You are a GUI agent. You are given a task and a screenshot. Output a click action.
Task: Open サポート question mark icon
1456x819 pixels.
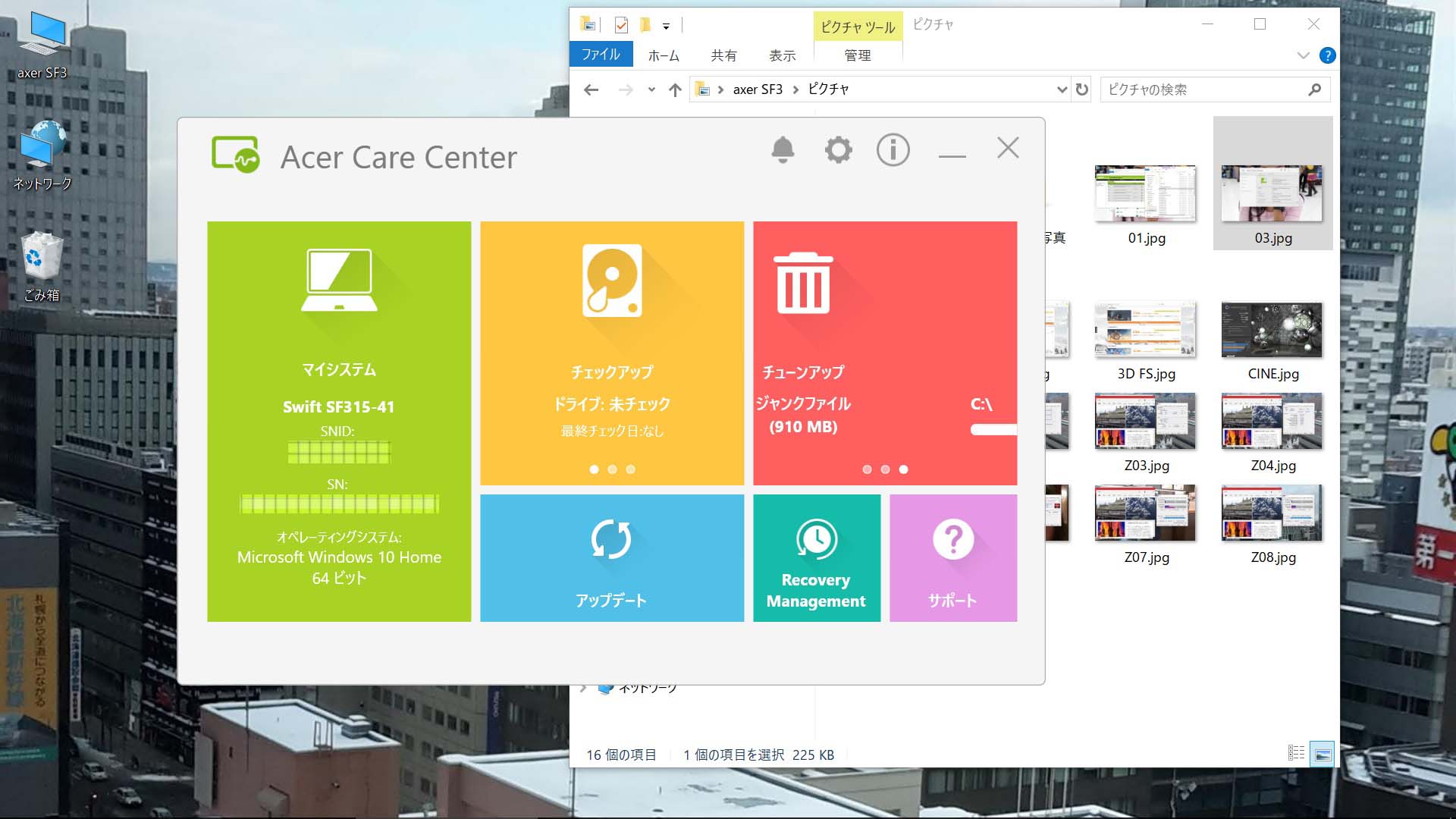click(x=953, y=539)
